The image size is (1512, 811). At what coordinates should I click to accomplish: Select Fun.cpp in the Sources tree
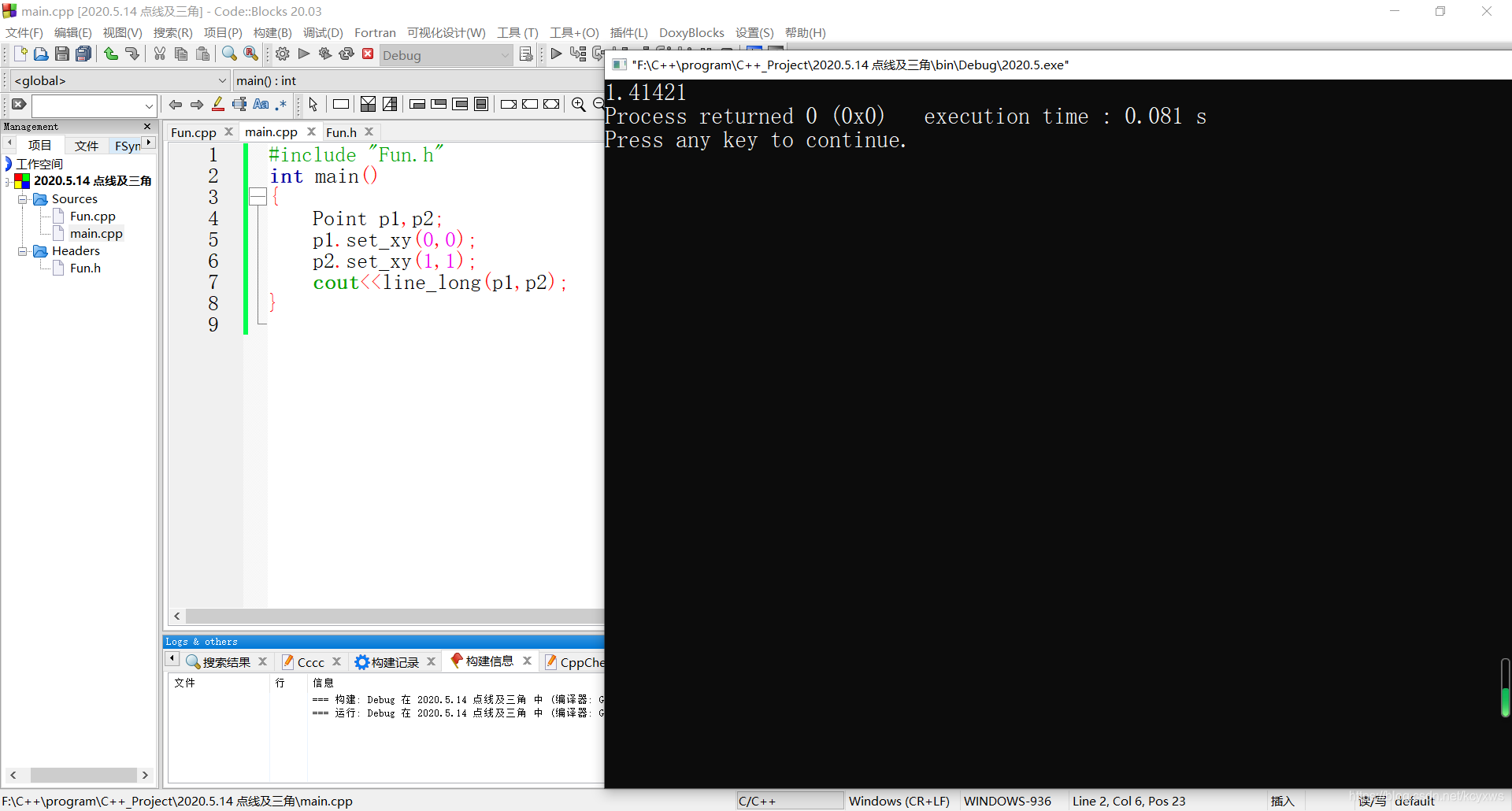(x=92, y=216)
